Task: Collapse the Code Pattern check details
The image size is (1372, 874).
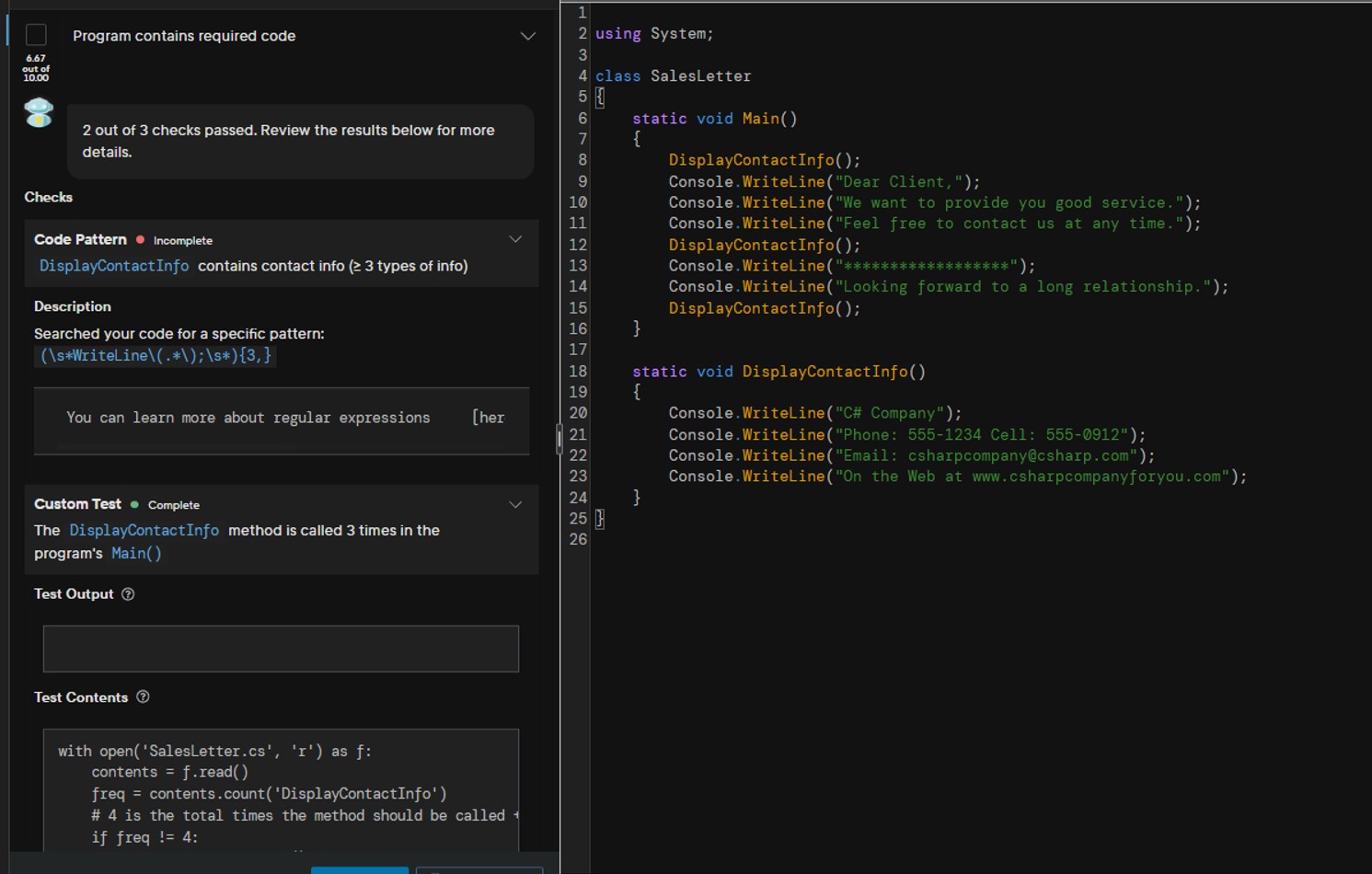Action: pyautogui.click(x=515, y=239)
